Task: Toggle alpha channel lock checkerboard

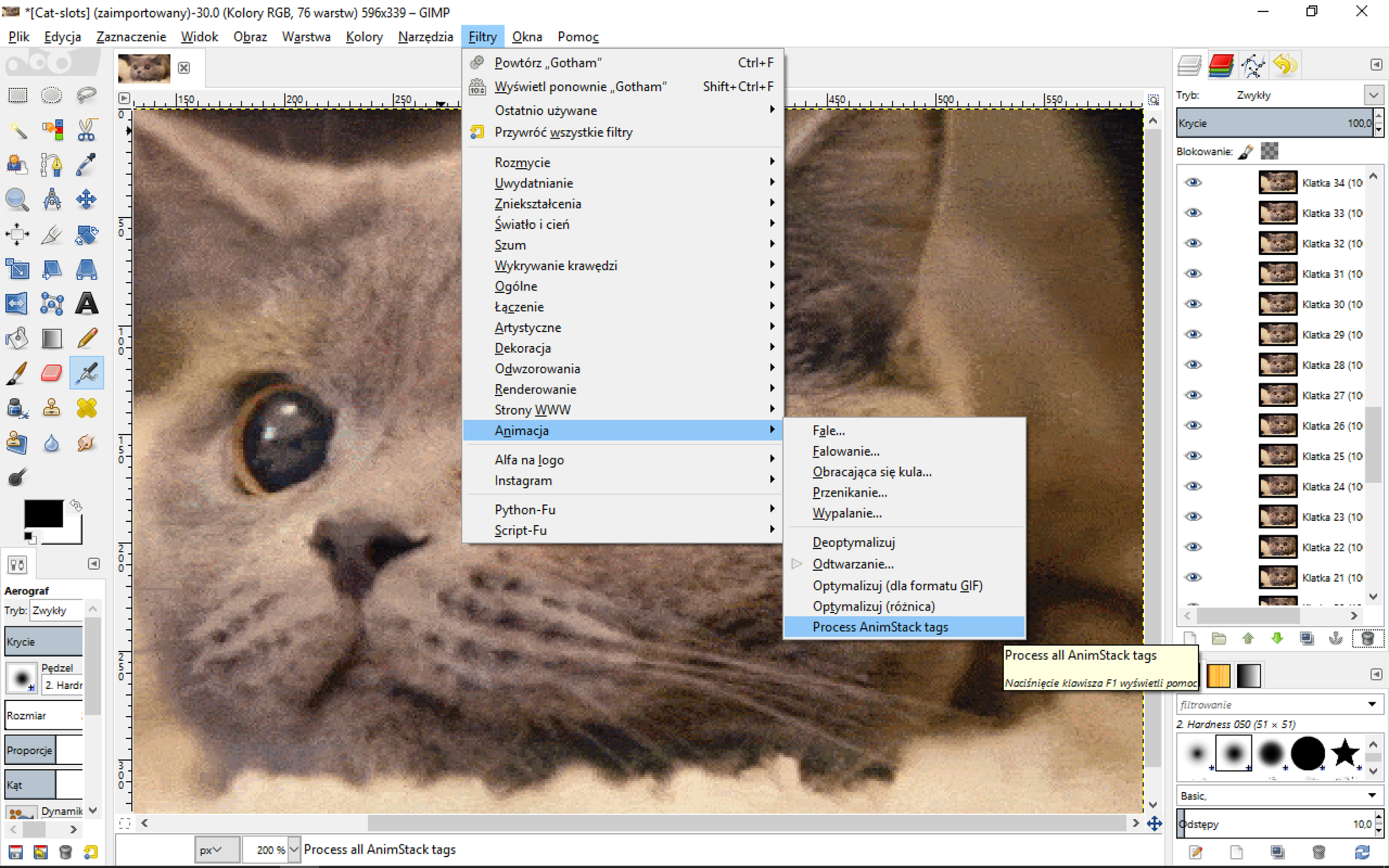Action: coord(1269,151)
